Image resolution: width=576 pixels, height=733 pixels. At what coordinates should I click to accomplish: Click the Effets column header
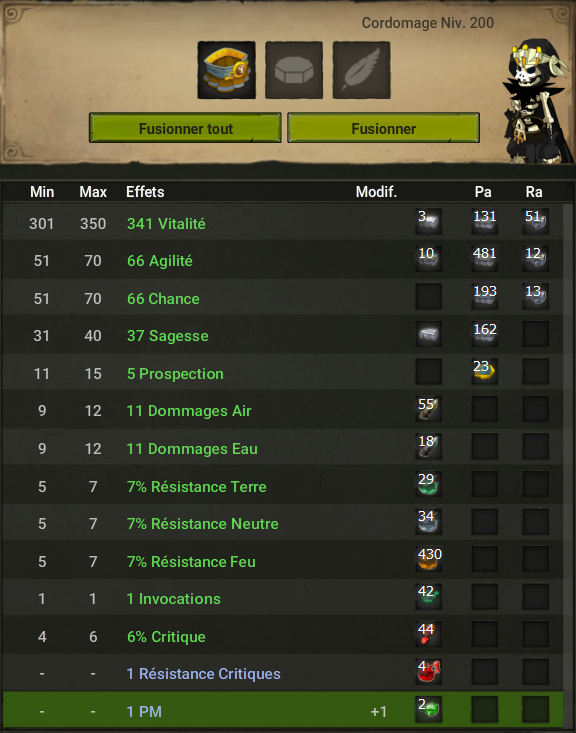tap(145, 192)
